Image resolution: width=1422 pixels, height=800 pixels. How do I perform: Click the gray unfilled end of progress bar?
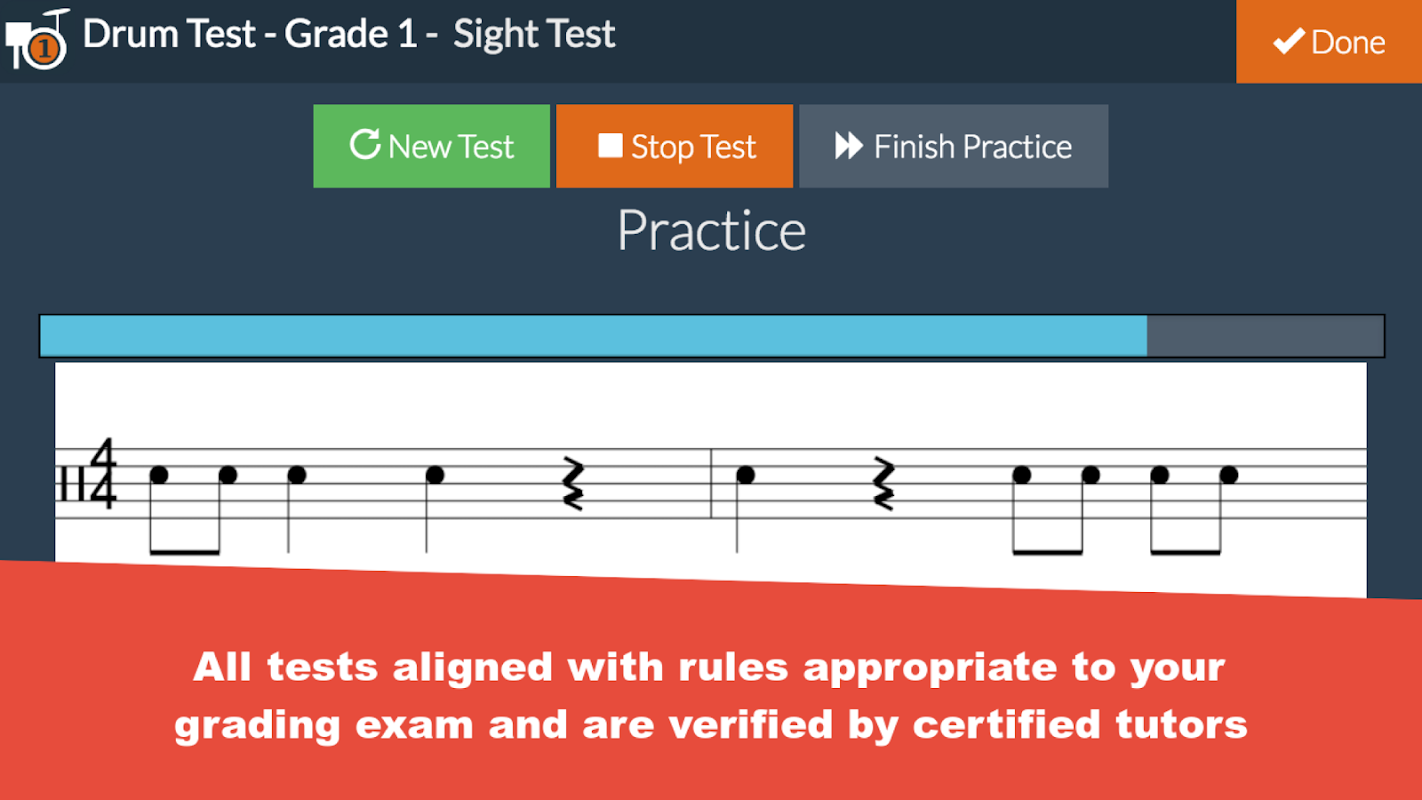pyautogui.click(x=1264, y=336)
